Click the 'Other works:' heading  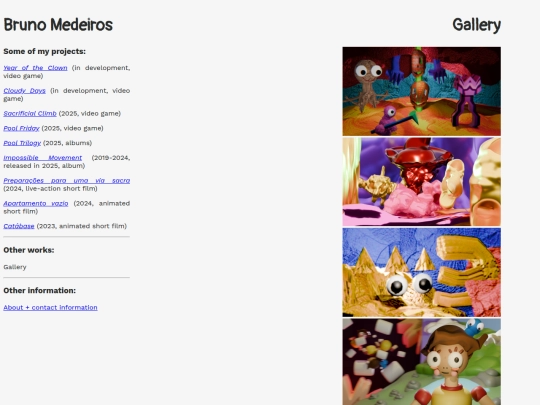[x=29, y=250]
